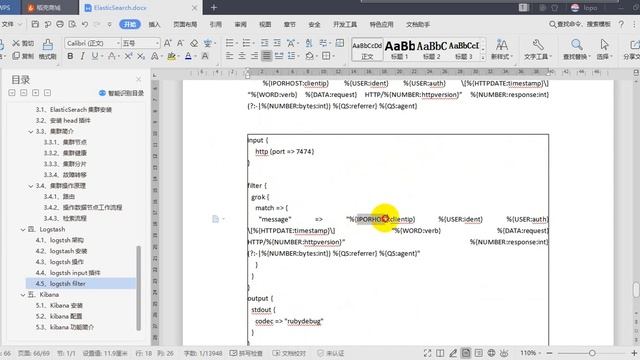
Task: Decrease font size icon
Action: tap(180, 43)
